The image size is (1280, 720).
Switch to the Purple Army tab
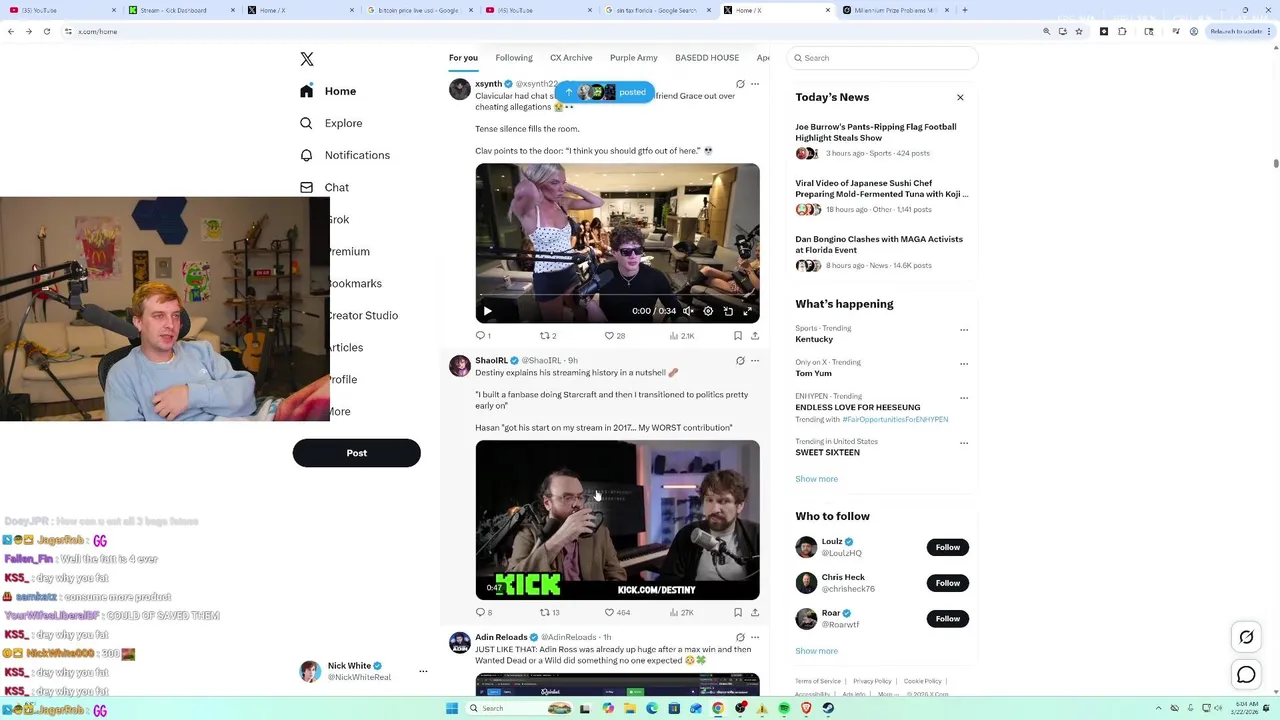click(634, 58)
